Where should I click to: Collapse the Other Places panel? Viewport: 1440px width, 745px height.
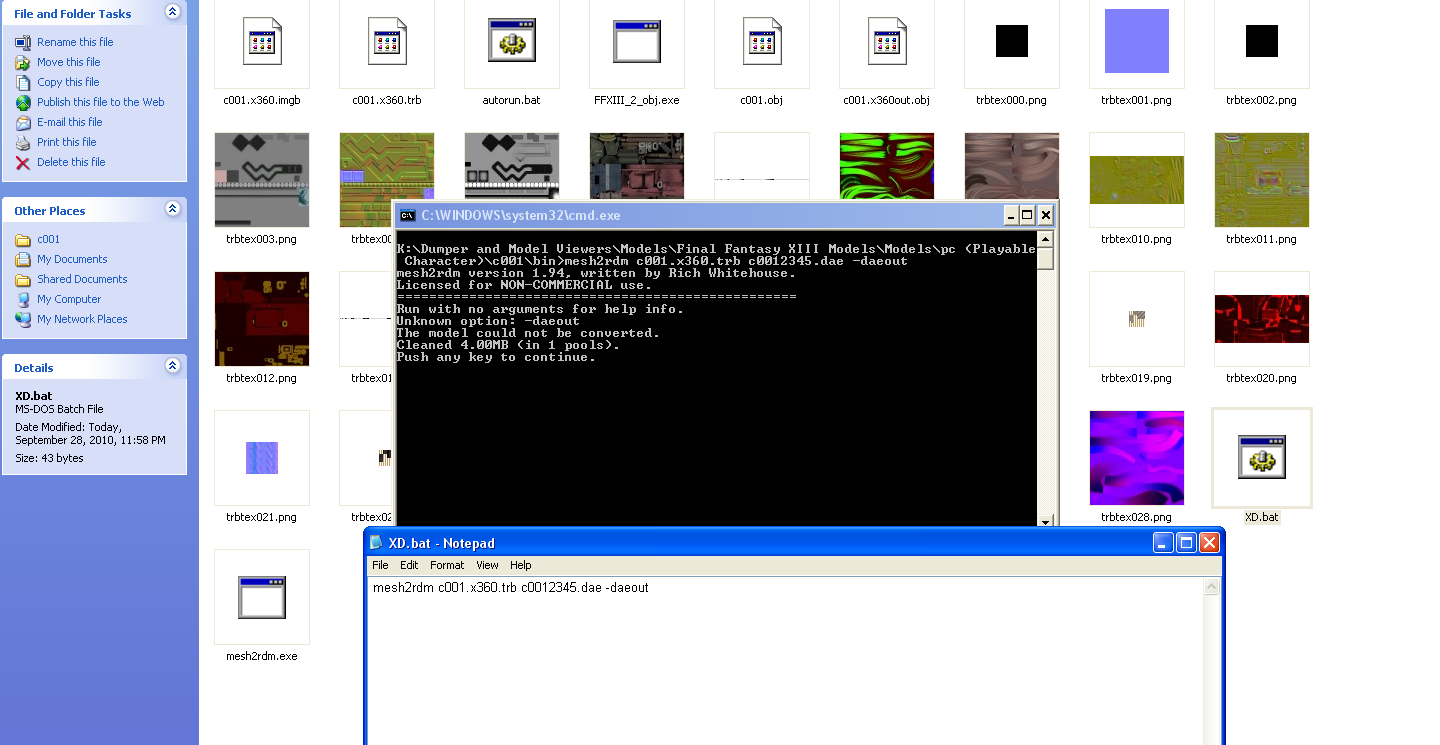coord(172,209)
